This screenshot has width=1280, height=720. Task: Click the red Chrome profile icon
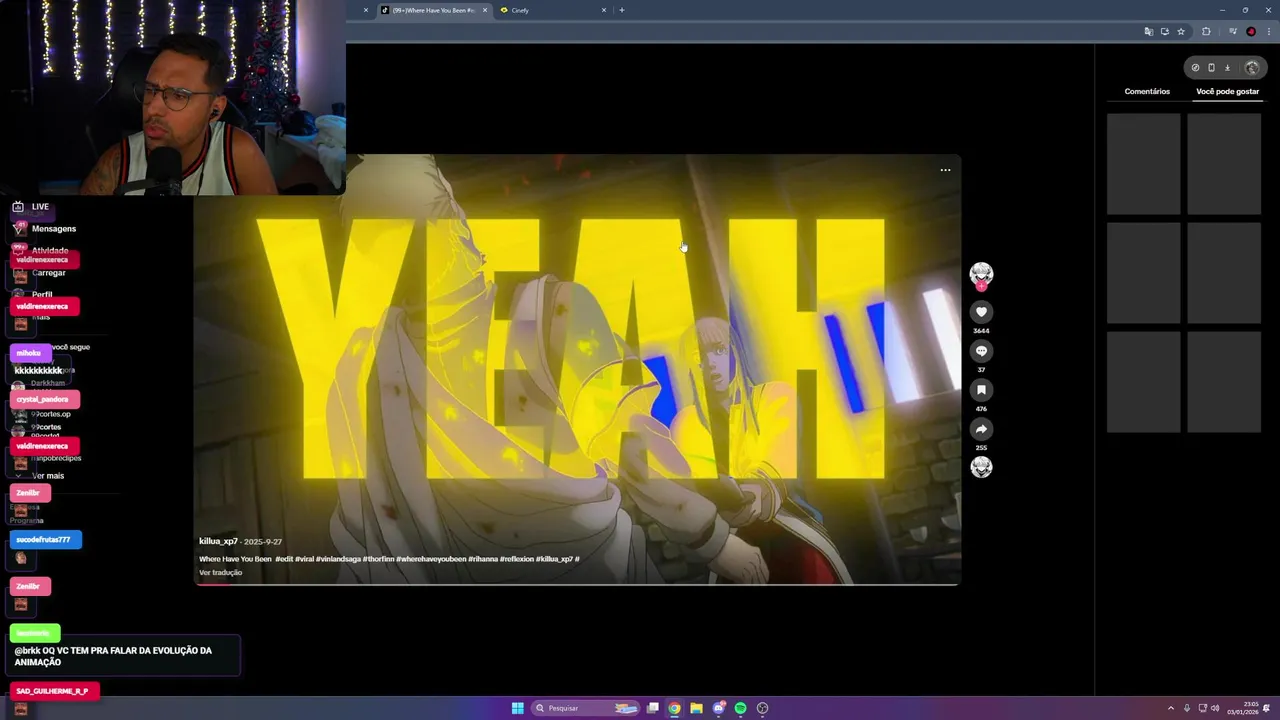[1251, 32]
